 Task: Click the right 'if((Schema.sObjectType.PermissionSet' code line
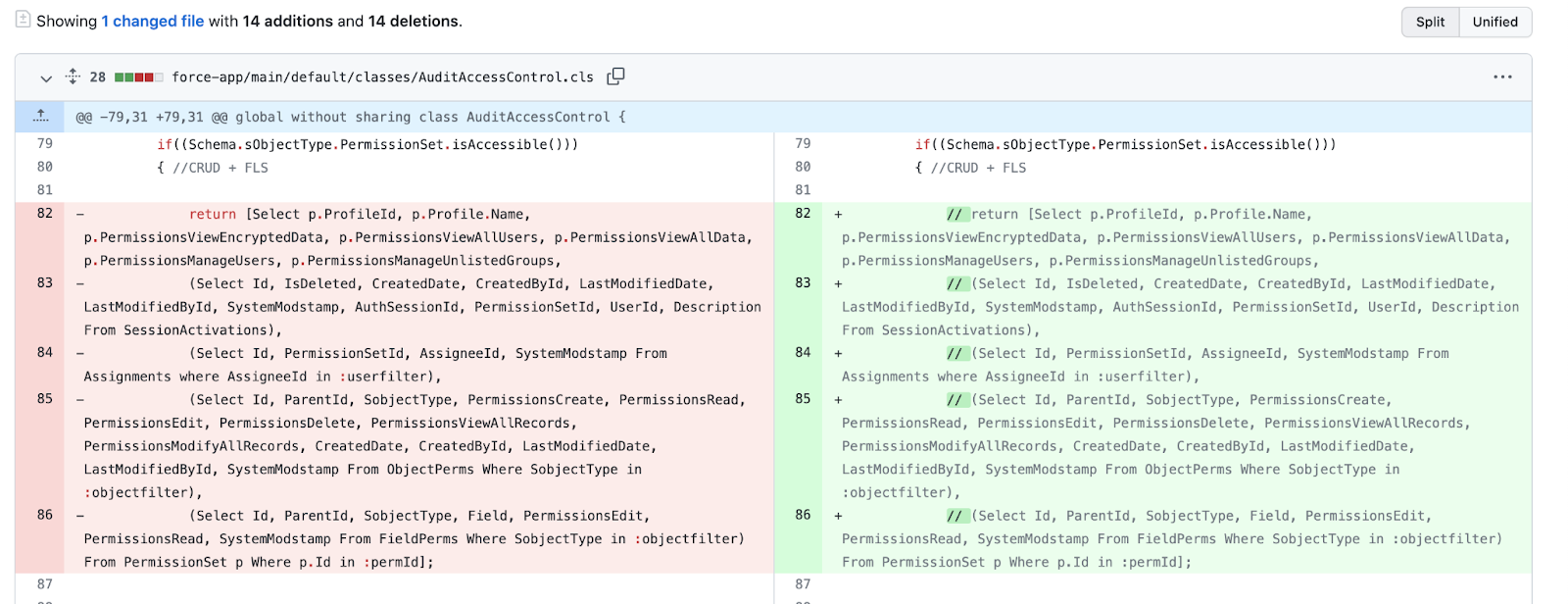coord(1125,144)
